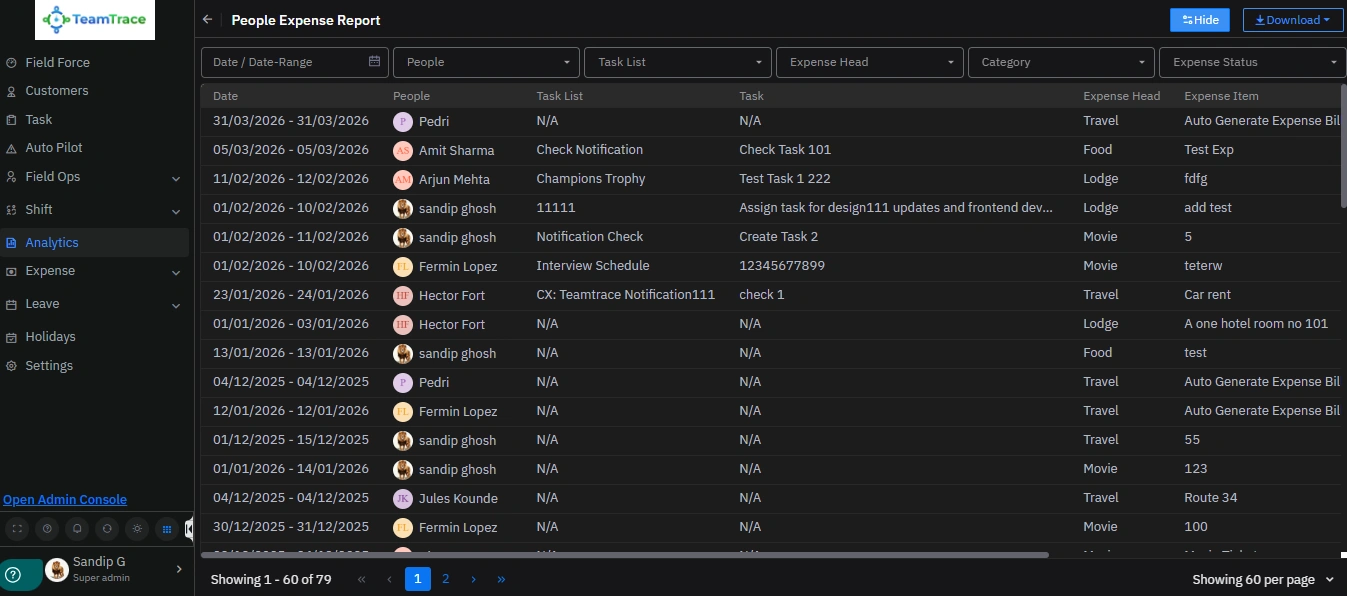Click the back arrow beside People Expense Report
This screenshot has height=596, width=1347.
point(207,19)
